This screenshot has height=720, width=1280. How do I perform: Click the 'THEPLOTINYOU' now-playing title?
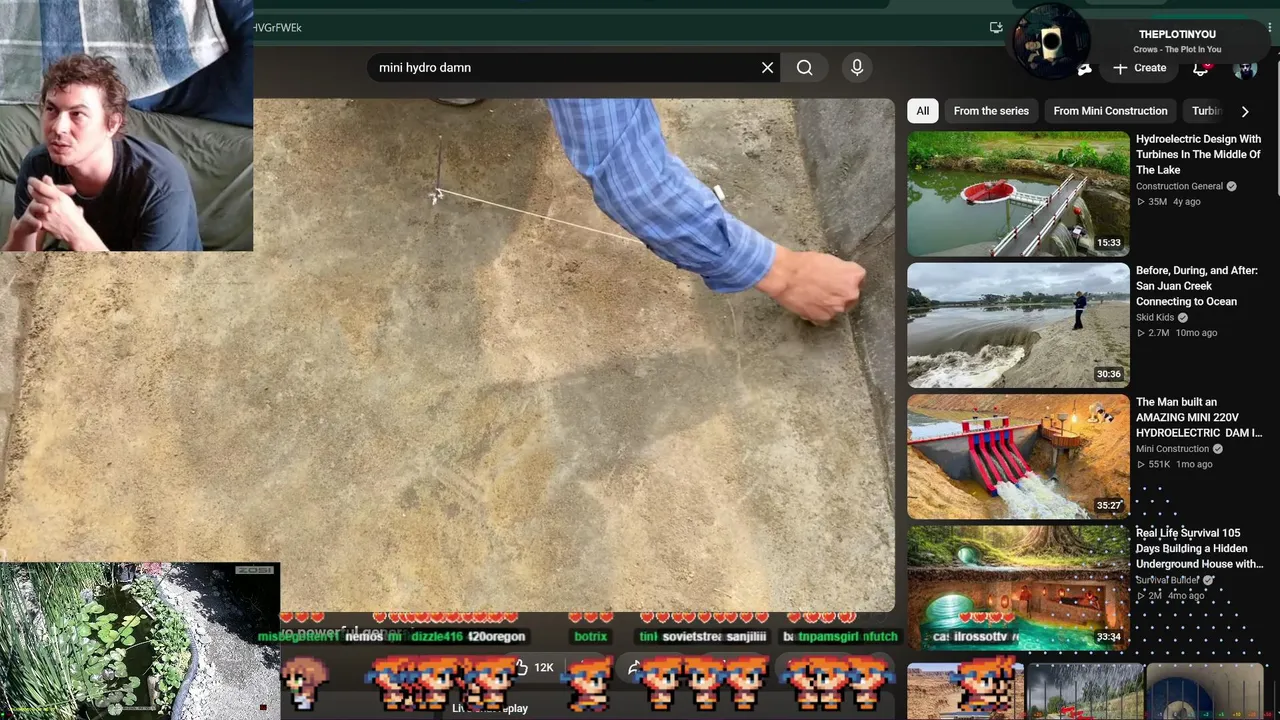tap(1177, 35)
